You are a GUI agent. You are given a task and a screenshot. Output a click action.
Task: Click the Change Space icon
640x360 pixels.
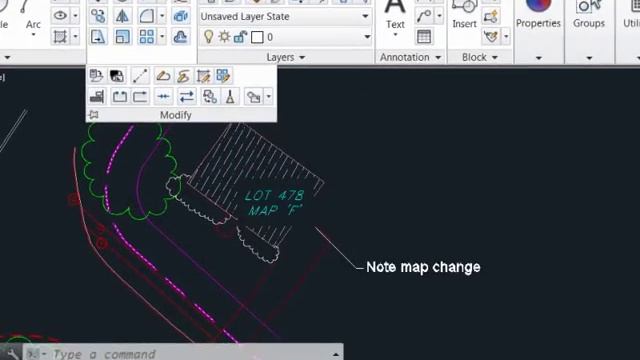(117, 76)
